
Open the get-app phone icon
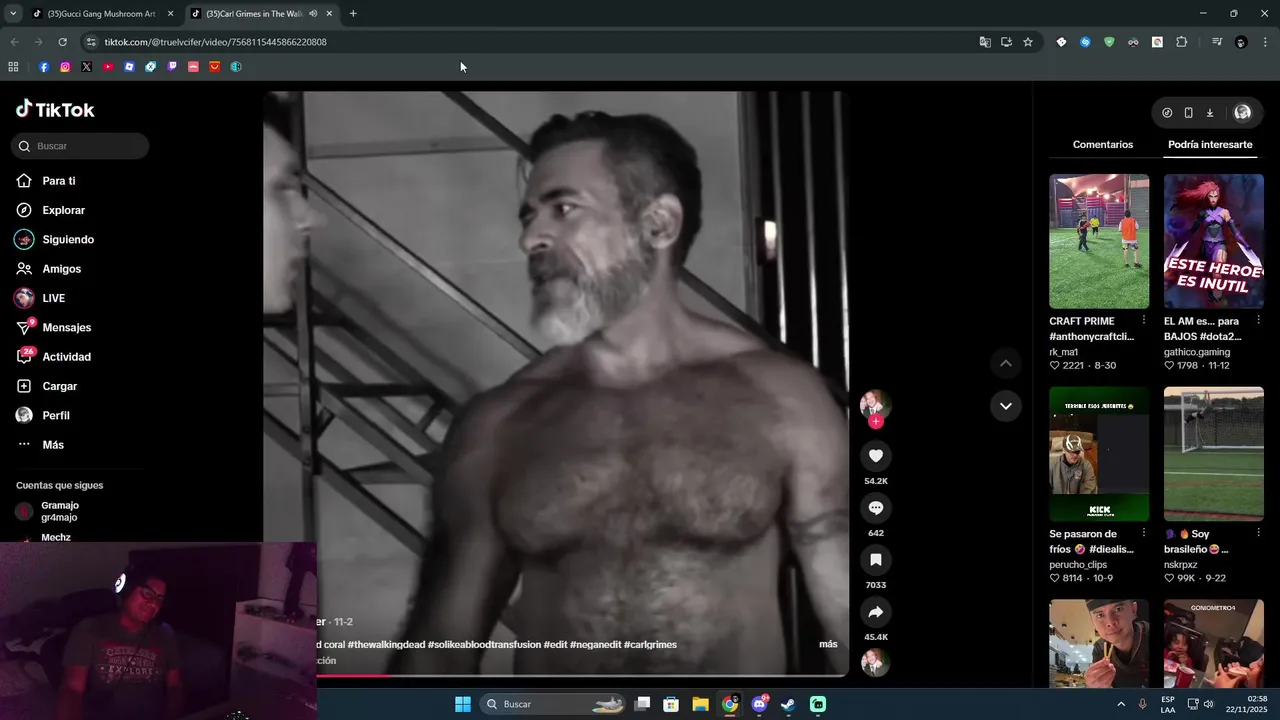[1188, 113]
